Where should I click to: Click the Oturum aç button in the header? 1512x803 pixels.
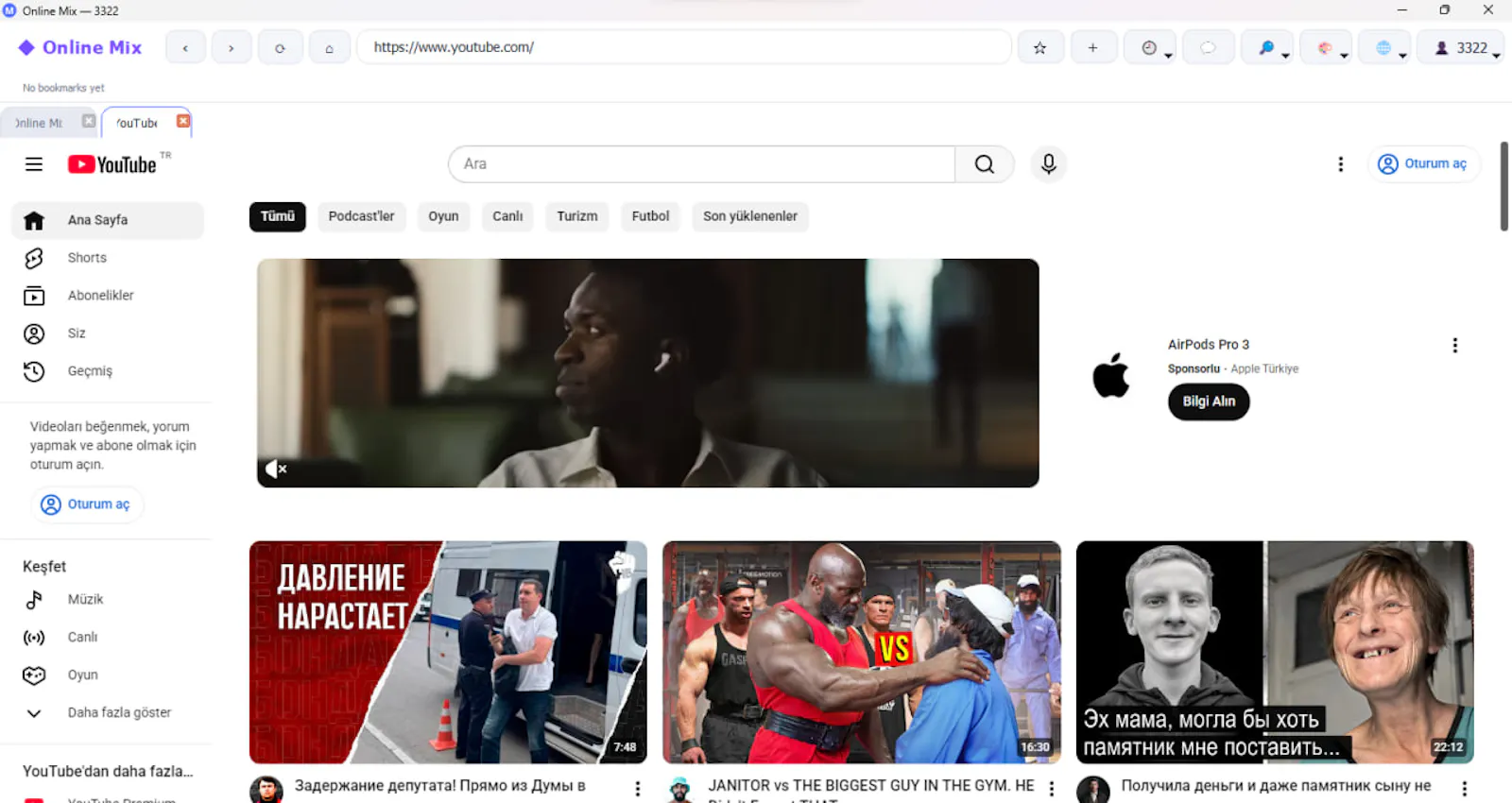tap(1423, 164)
